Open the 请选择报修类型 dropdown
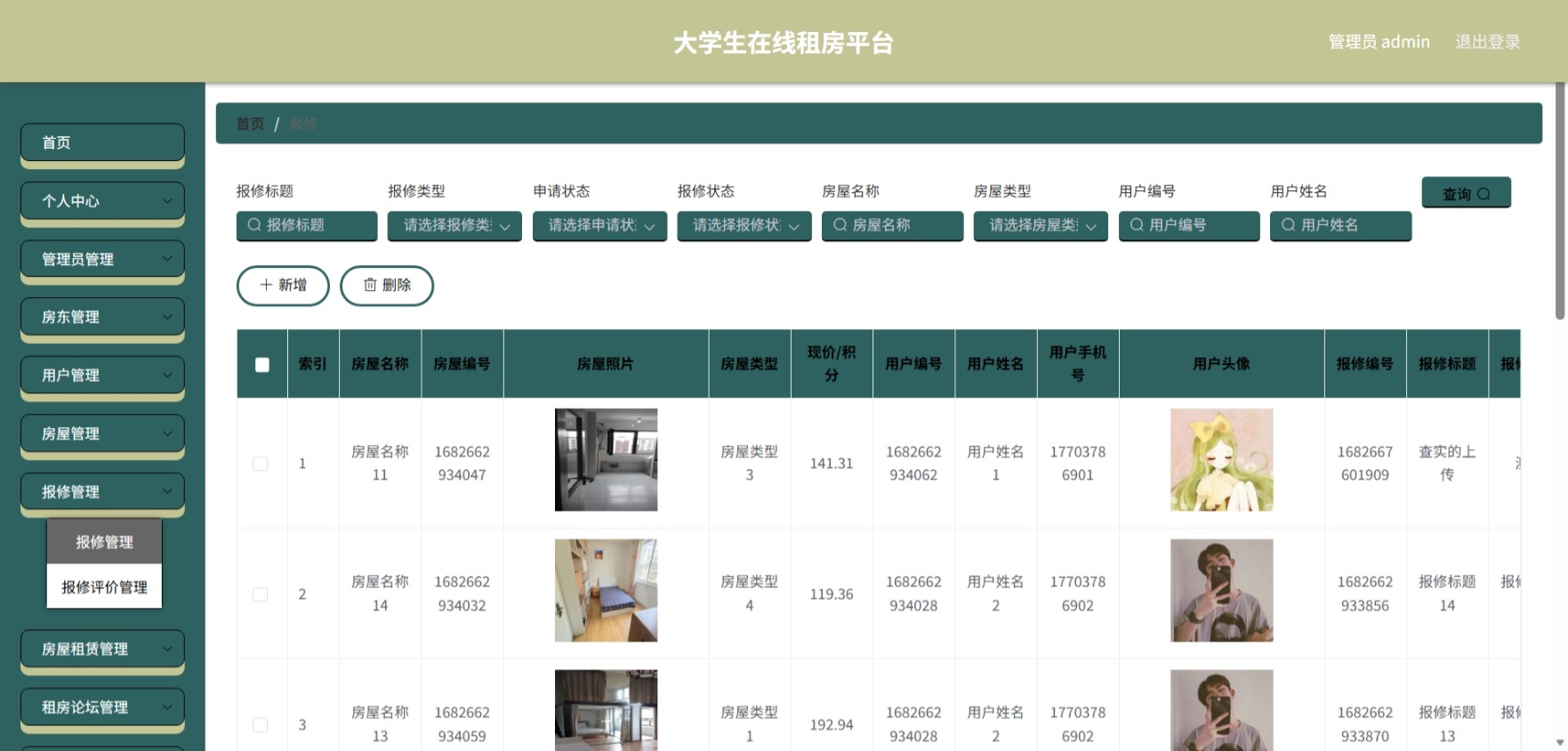This screenshot has width=1568, height=751. click(x=454, y=226)
